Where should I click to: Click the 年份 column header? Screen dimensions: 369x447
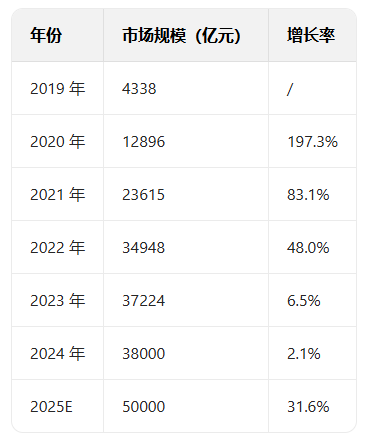pos(46,35)
